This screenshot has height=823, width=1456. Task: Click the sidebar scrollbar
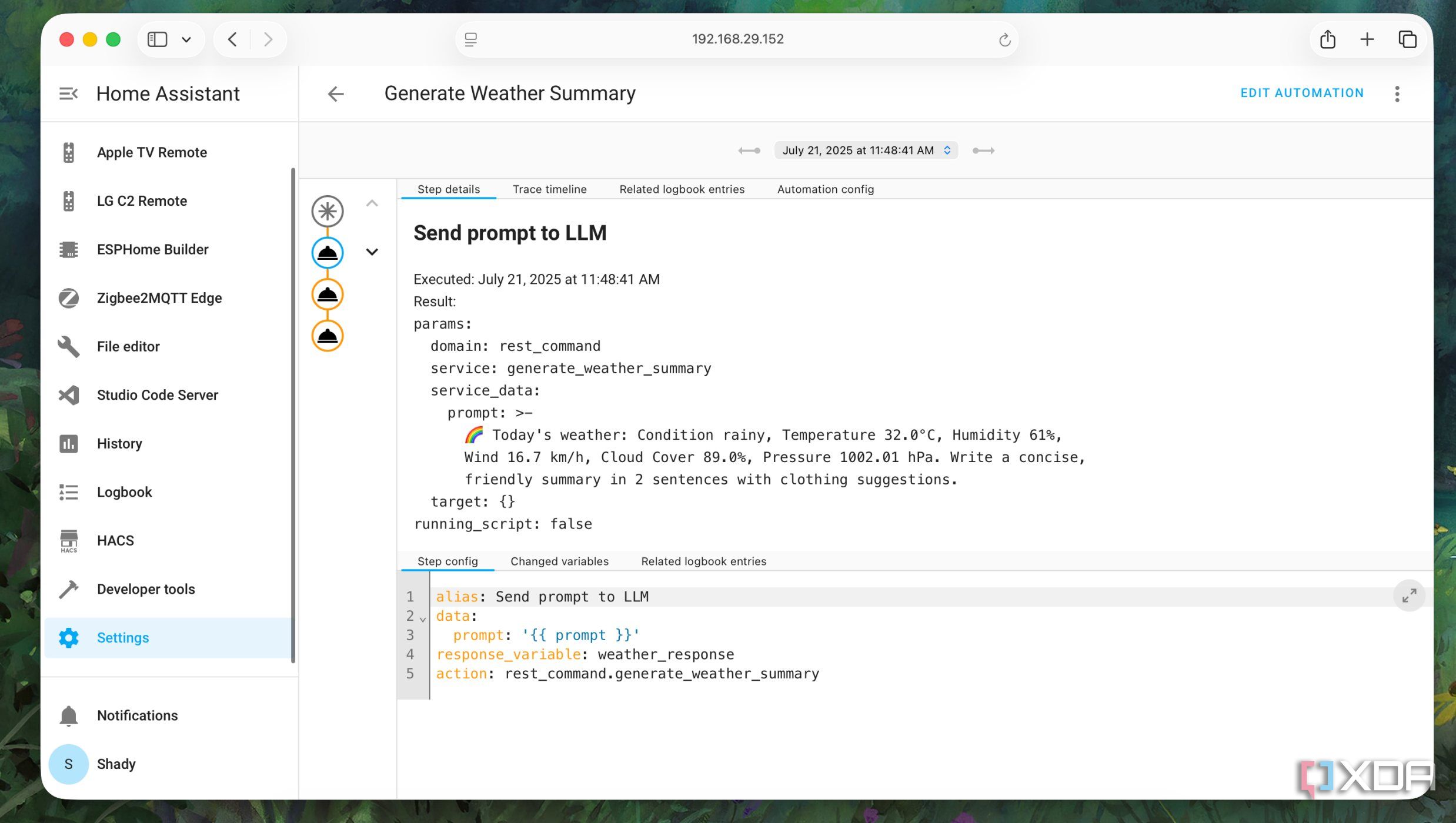click(293, 415)
